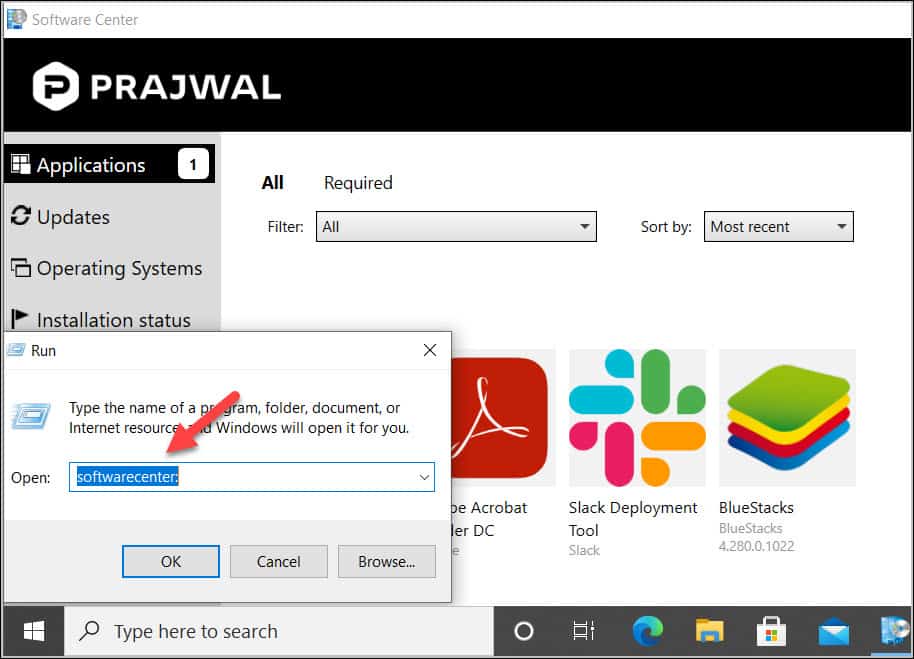The width and height of the screenshot is (914, 659).
Task: Switch to the All tab
Action: coord(272,183)
